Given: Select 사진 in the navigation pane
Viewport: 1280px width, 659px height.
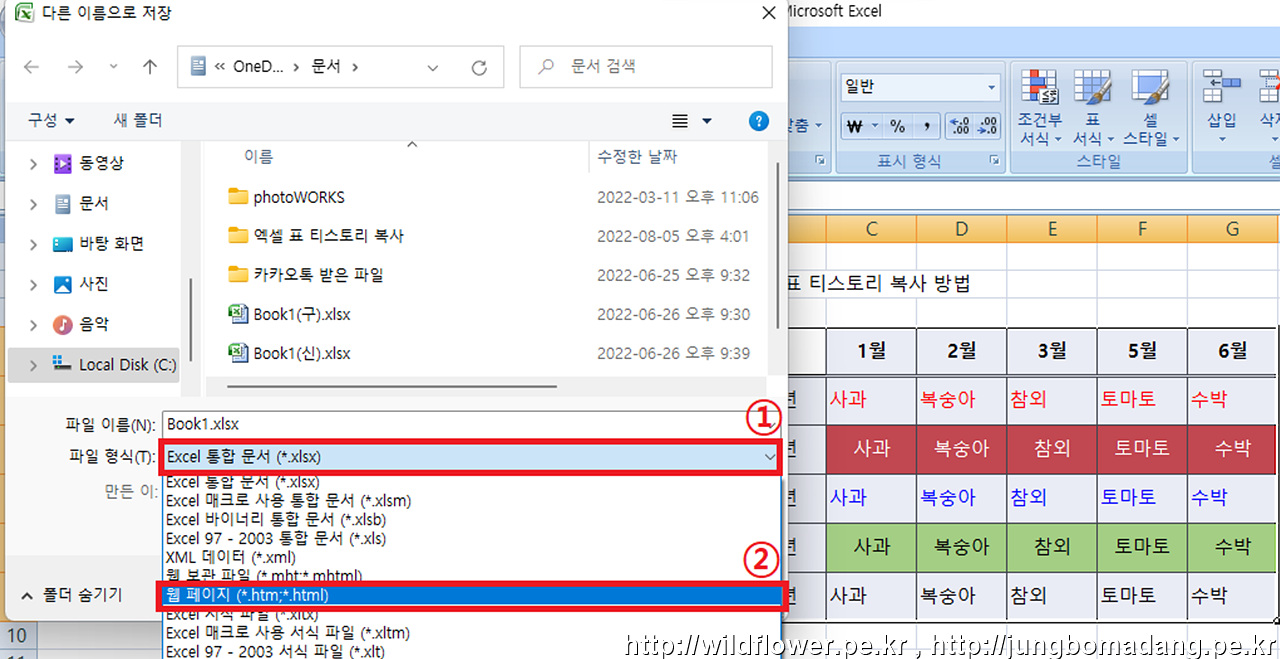Looking at the screenshot, I should pos(93,284).
